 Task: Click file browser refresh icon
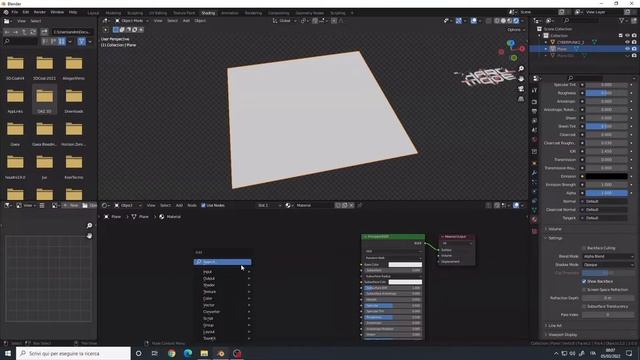33,32
